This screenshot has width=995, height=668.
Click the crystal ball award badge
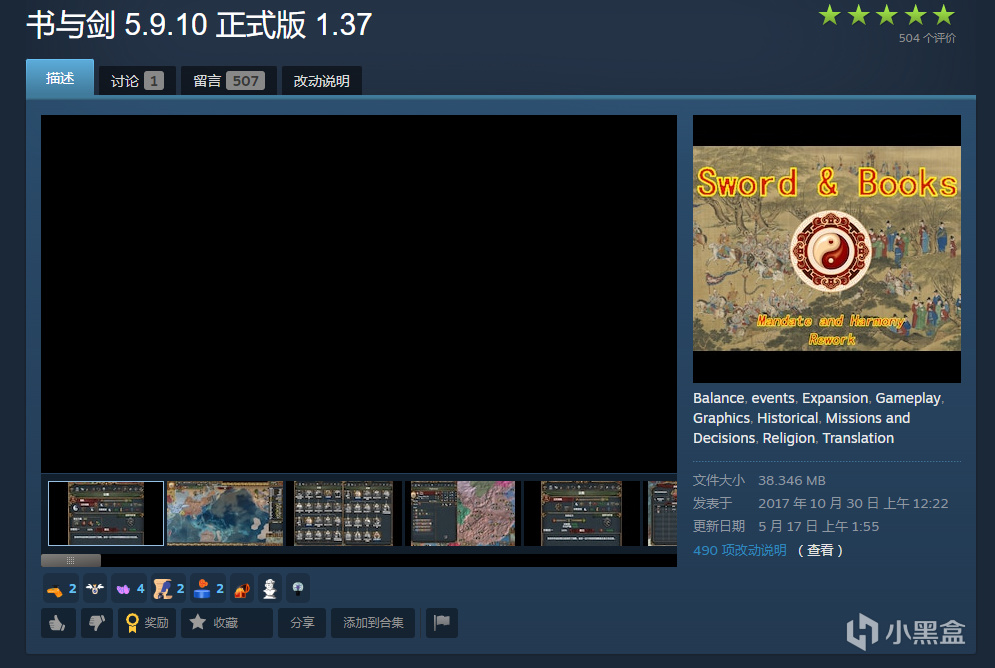[x=298, y=589]
